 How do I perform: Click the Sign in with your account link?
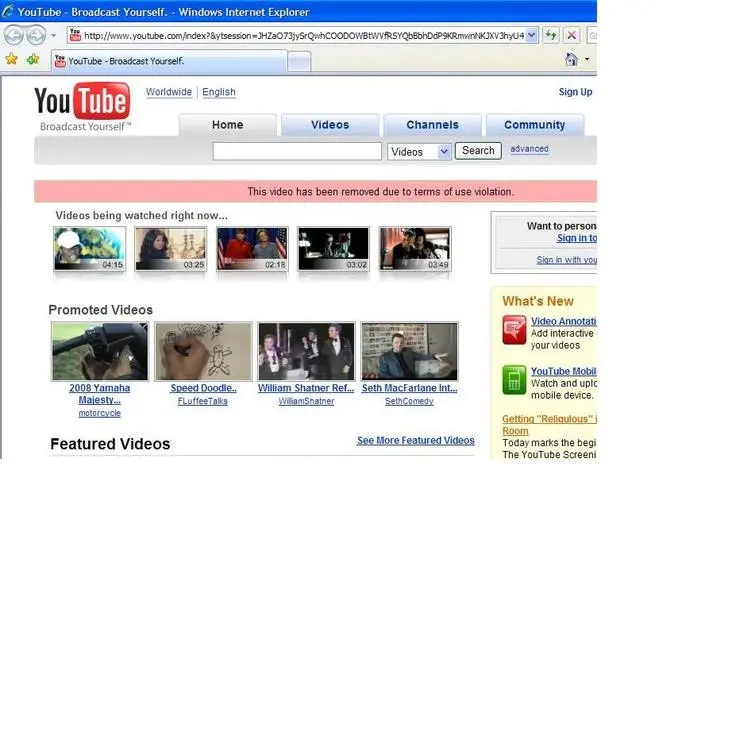pos(566,260)
